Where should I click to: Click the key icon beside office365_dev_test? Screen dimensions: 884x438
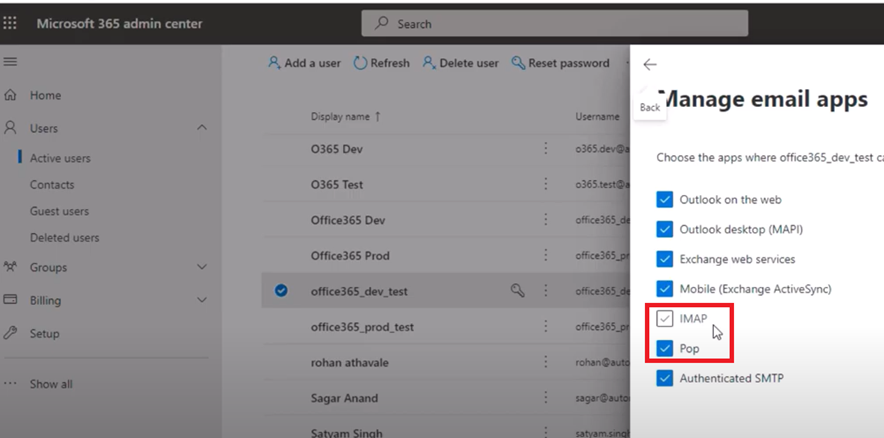click(x=518, y=290)
